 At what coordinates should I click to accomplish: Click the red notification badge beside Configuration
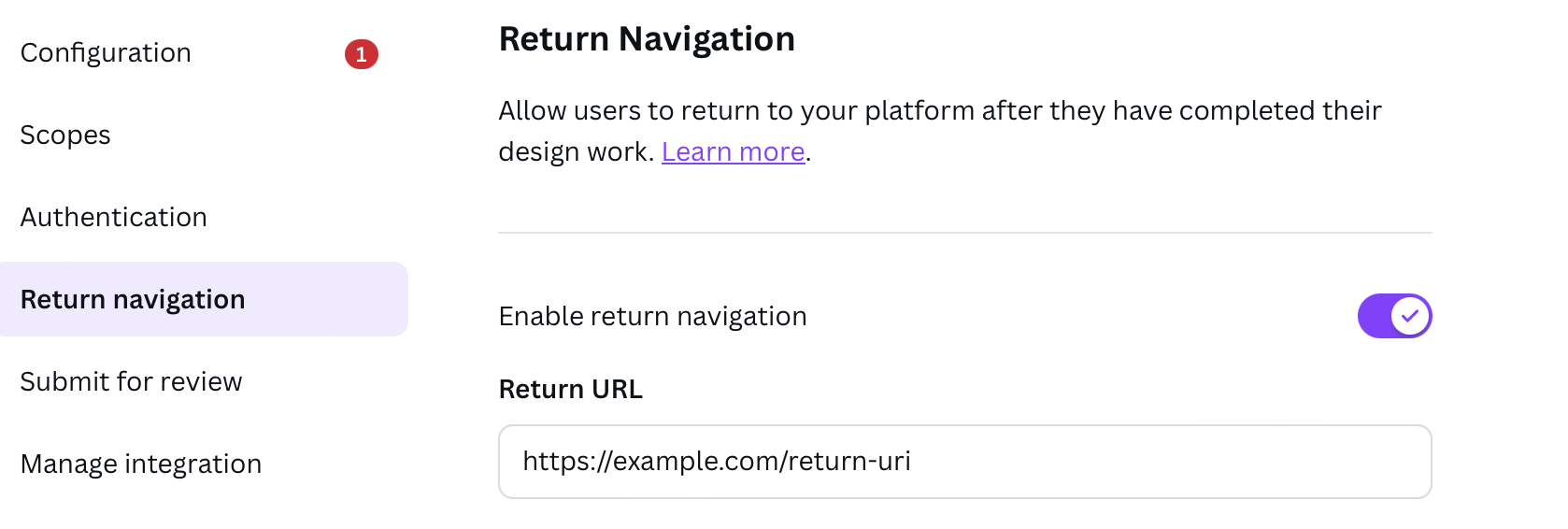362,54
